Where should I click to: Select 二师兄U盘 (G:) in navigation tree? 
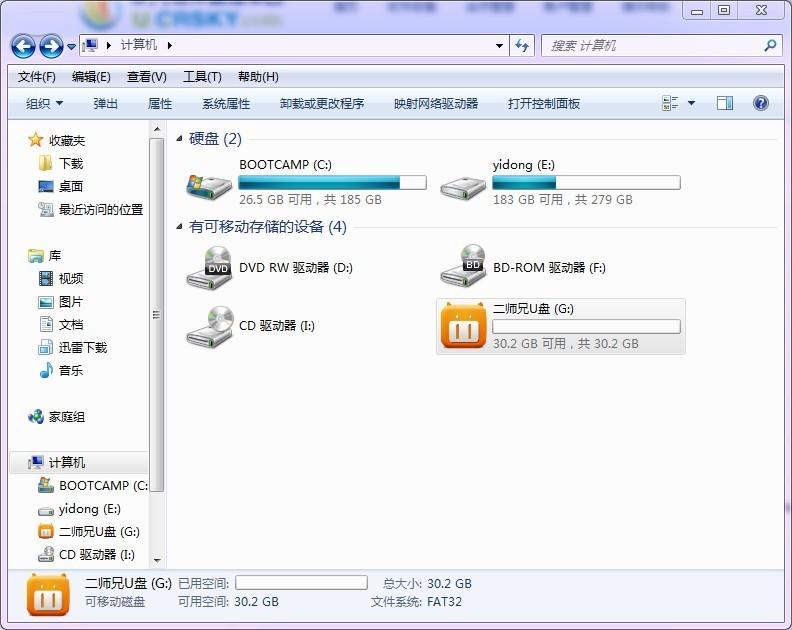[x=89, y=531]
